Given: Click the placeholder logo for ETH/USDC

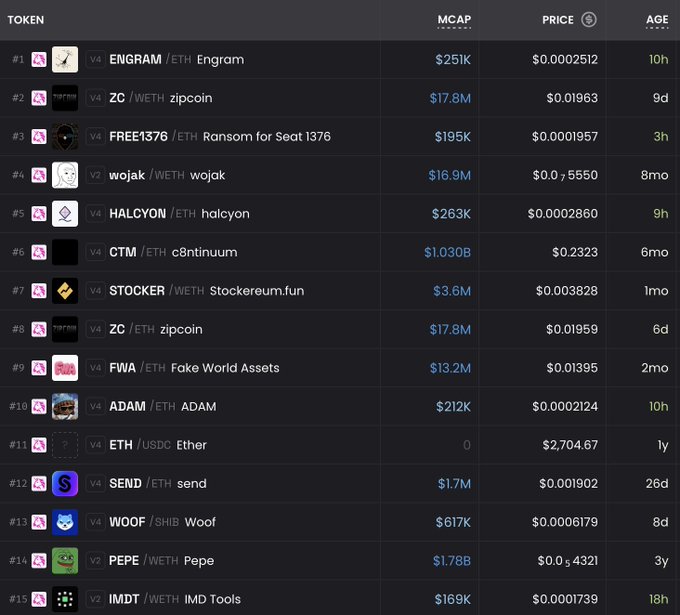Looking at the screenshot, I should 65,445.
